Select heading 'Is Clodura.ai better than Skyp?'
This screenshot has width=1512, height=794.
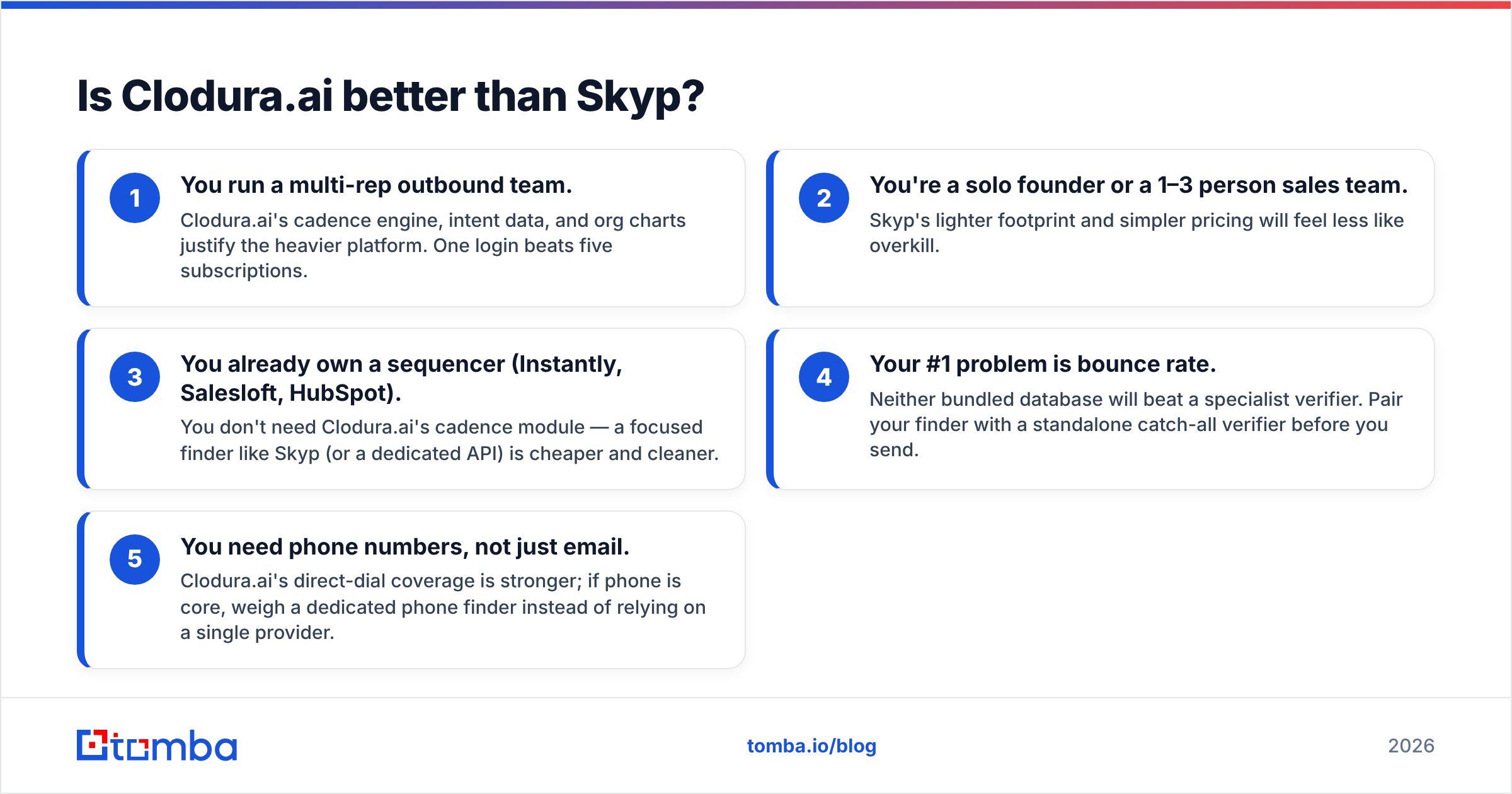(390, 96)
